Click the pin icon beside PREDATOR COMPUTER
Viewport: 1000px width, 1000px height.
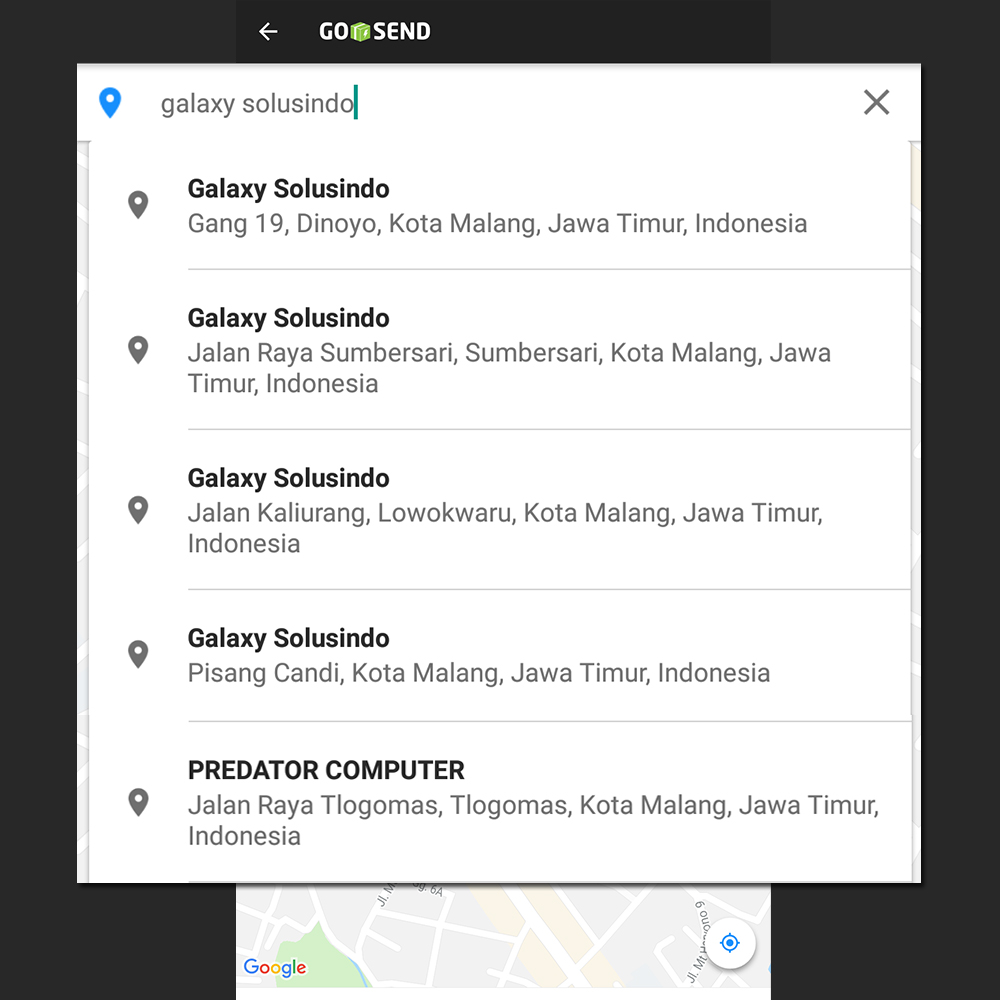[x=138, y=802]
